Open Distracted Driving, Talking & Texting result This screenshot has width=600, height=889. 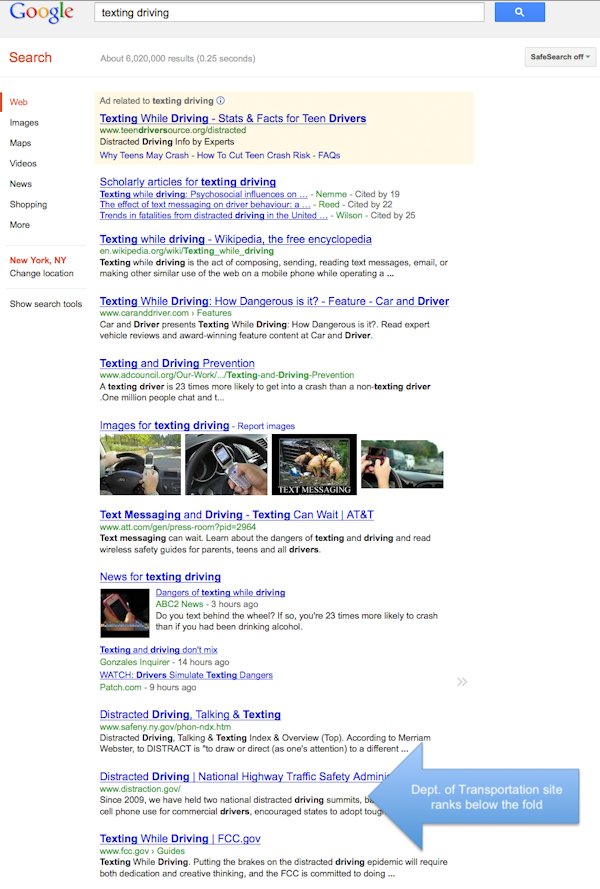tap(190, 715)
